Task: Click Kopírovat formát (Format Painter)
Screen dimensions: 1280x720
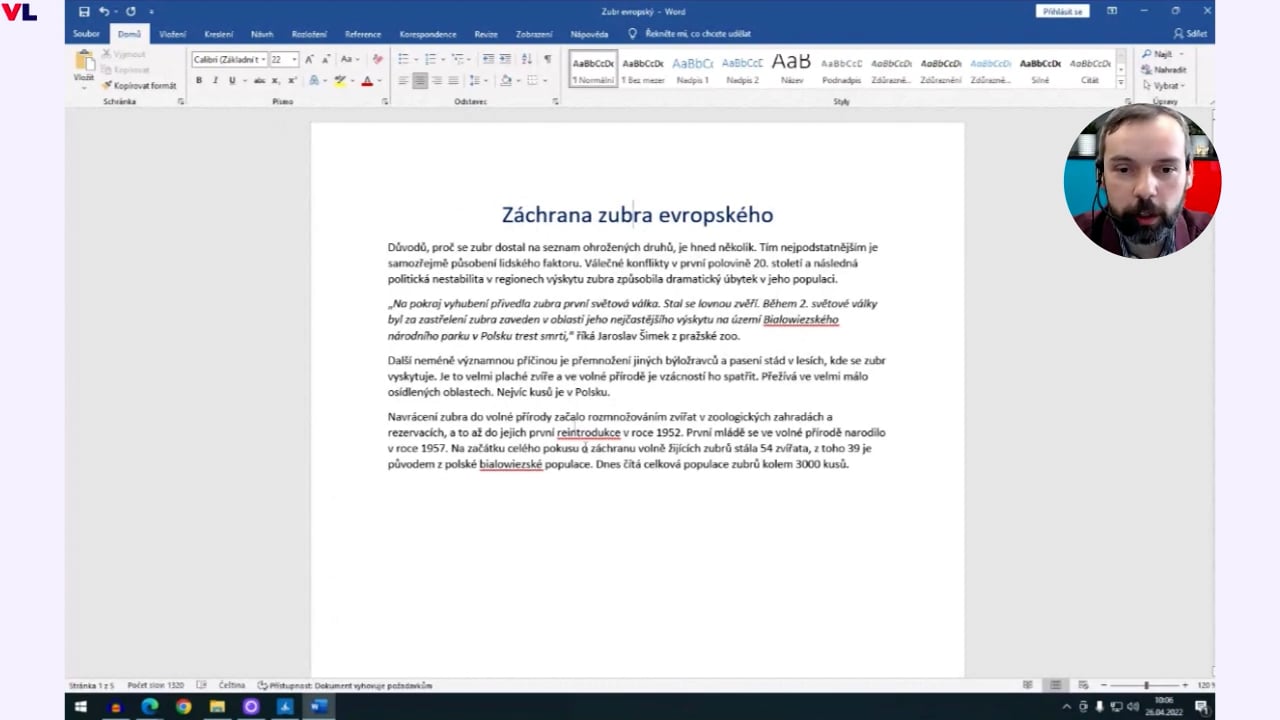Action: tap(139, 86)
